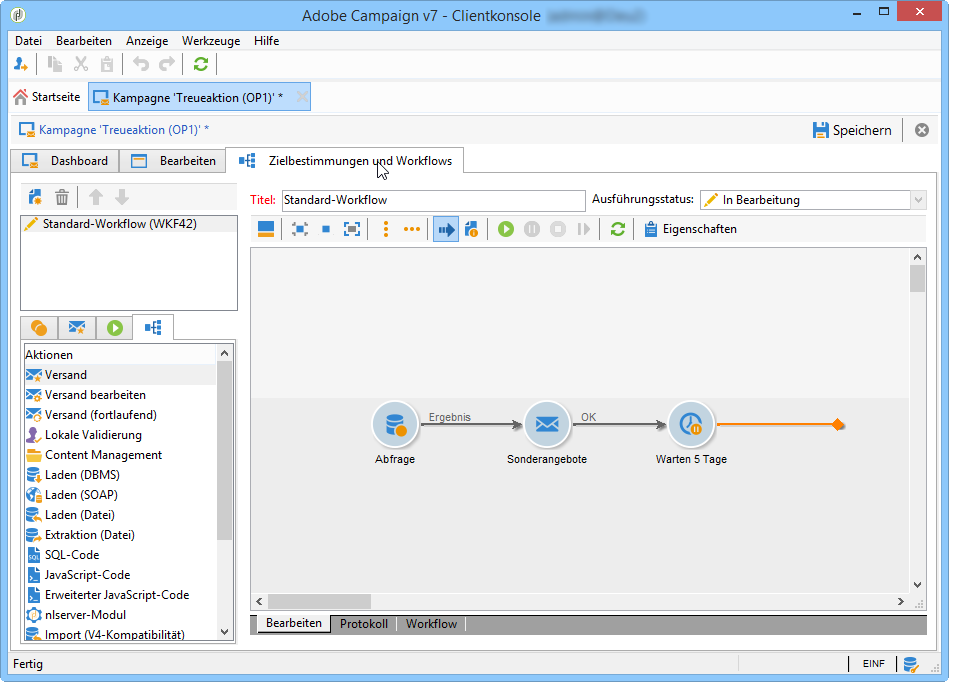Click the copy icon in main toolbar
The height and width of the screenshot is (700, 969).
tap(55, 64)
